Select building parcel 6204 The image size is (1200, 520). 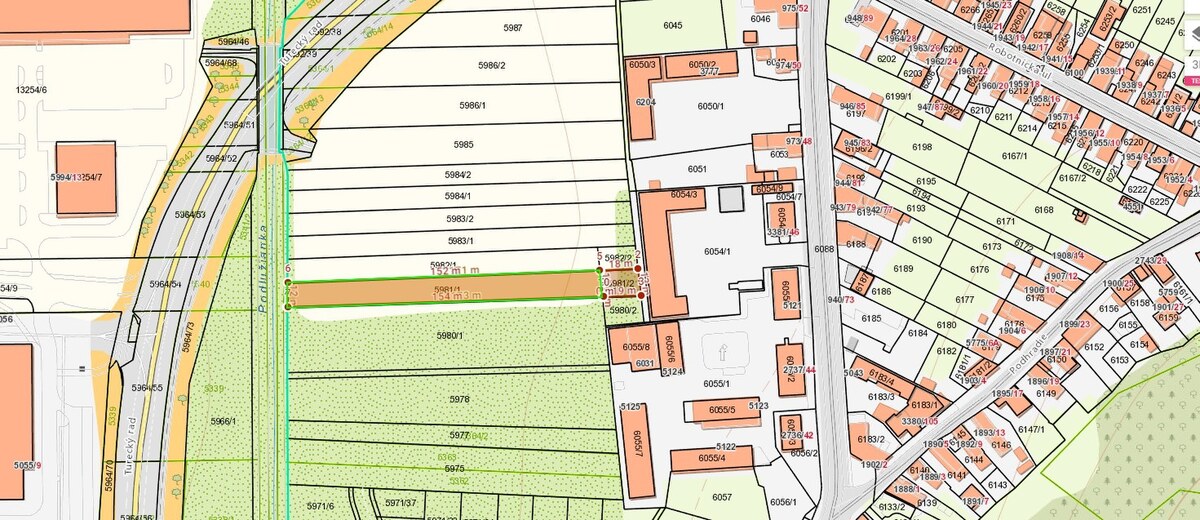[x=645, y=102]
